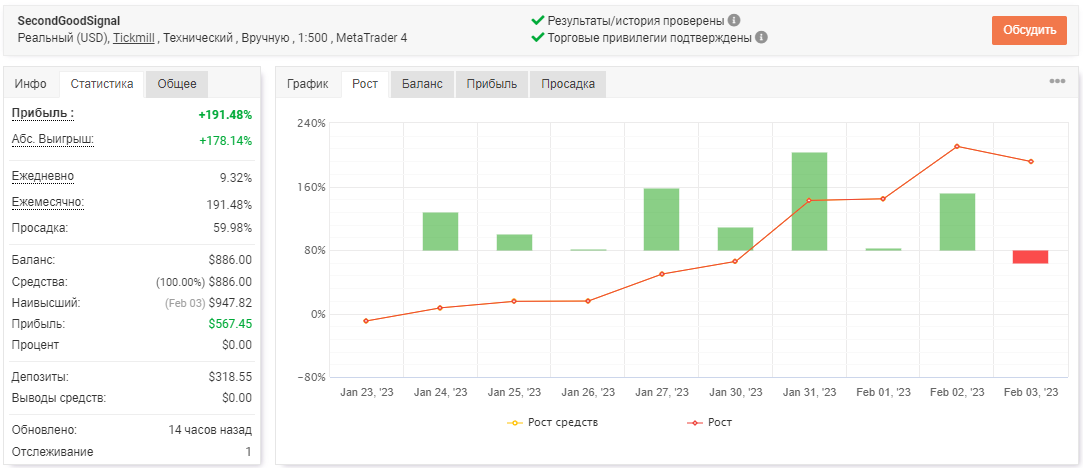
Task: Click the Feb 02, '23 green bar
Action: [957, 222]
